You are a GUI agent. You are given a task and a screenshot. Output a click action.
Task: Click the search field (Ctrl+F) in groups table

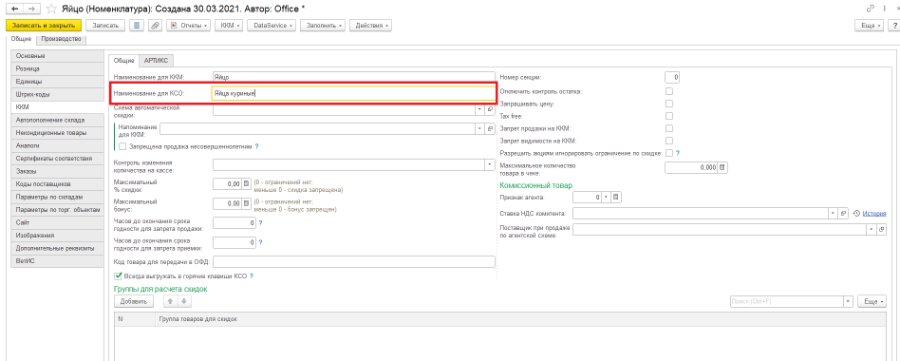[x=786, y=301]
